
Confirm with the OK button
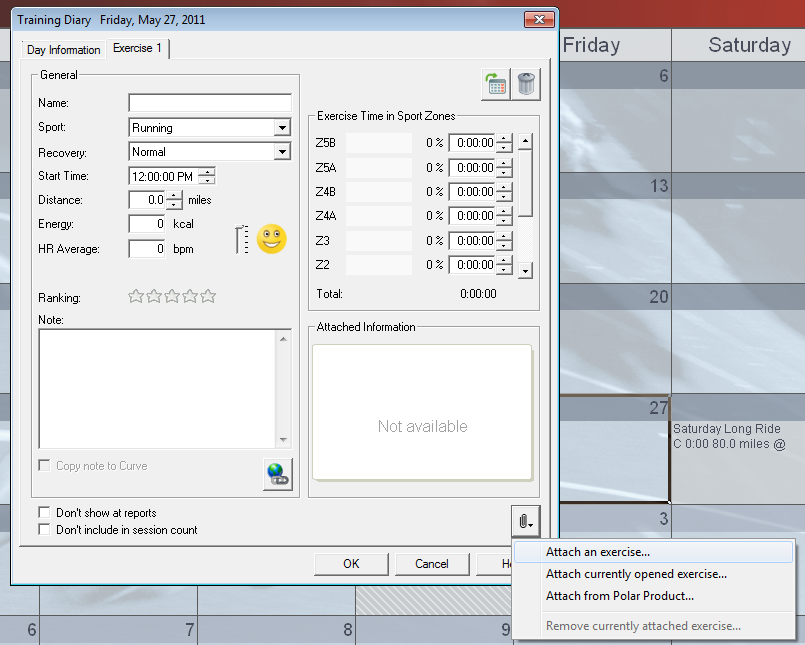(351, 564)
